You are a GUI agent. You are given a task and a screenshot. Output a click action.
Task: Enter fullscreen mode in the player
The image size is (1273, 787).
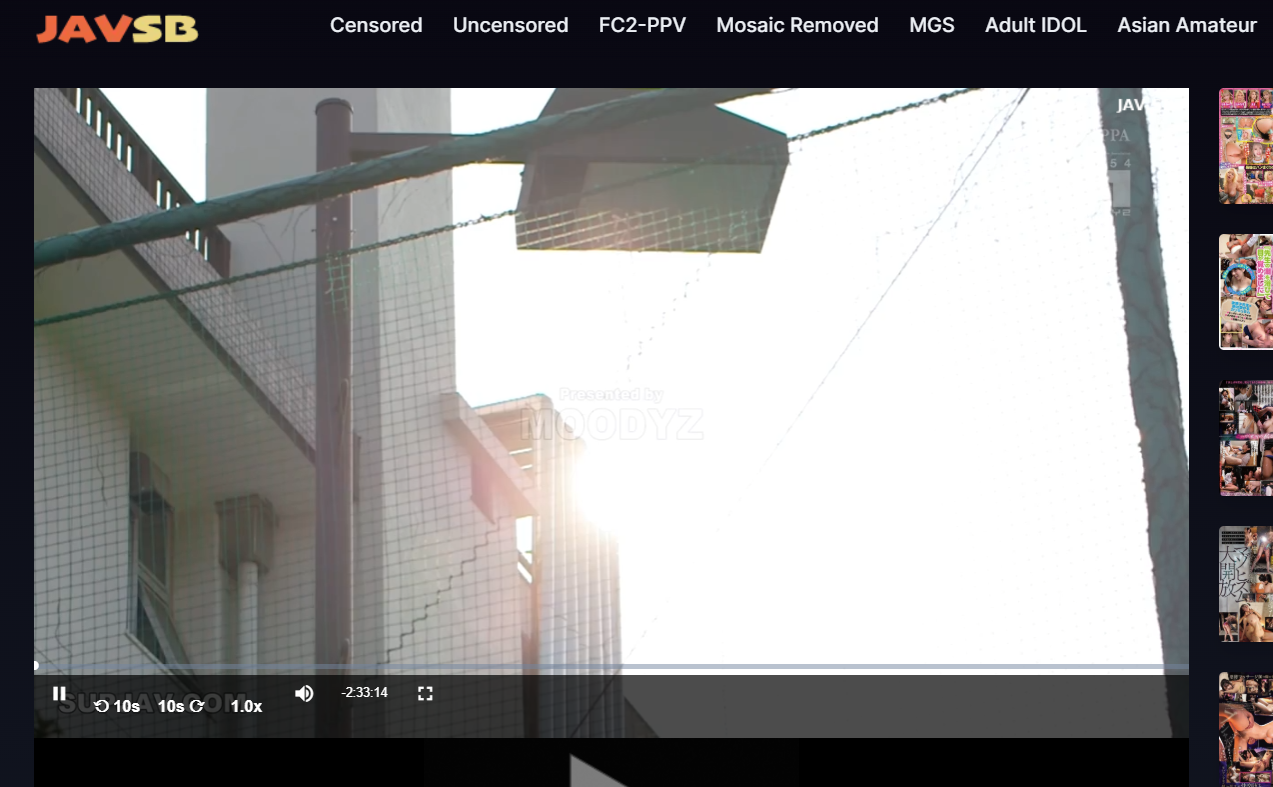click(425, 693)
